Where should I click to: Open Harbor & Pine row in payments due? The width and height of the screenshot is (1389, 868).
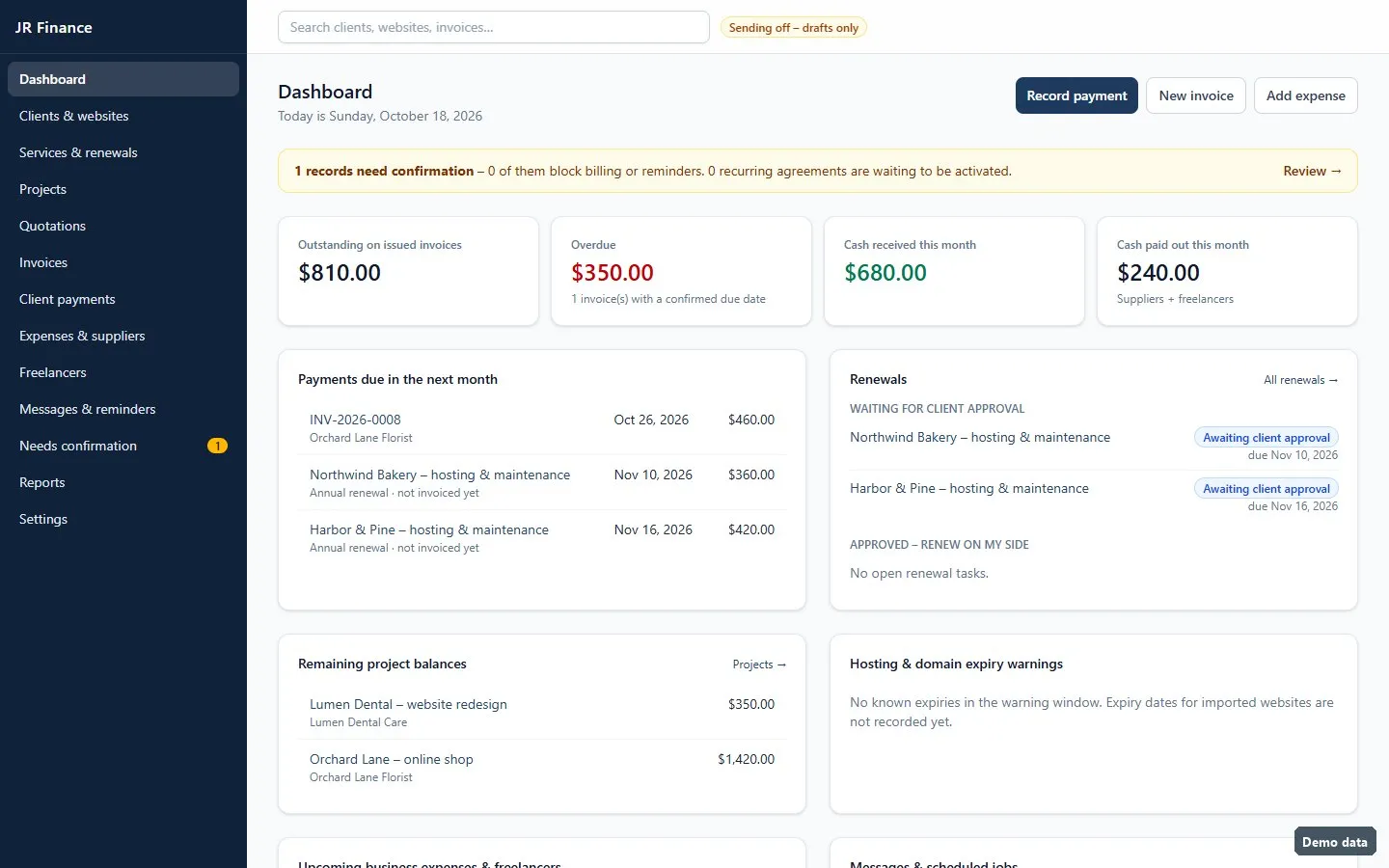[542, 537]
